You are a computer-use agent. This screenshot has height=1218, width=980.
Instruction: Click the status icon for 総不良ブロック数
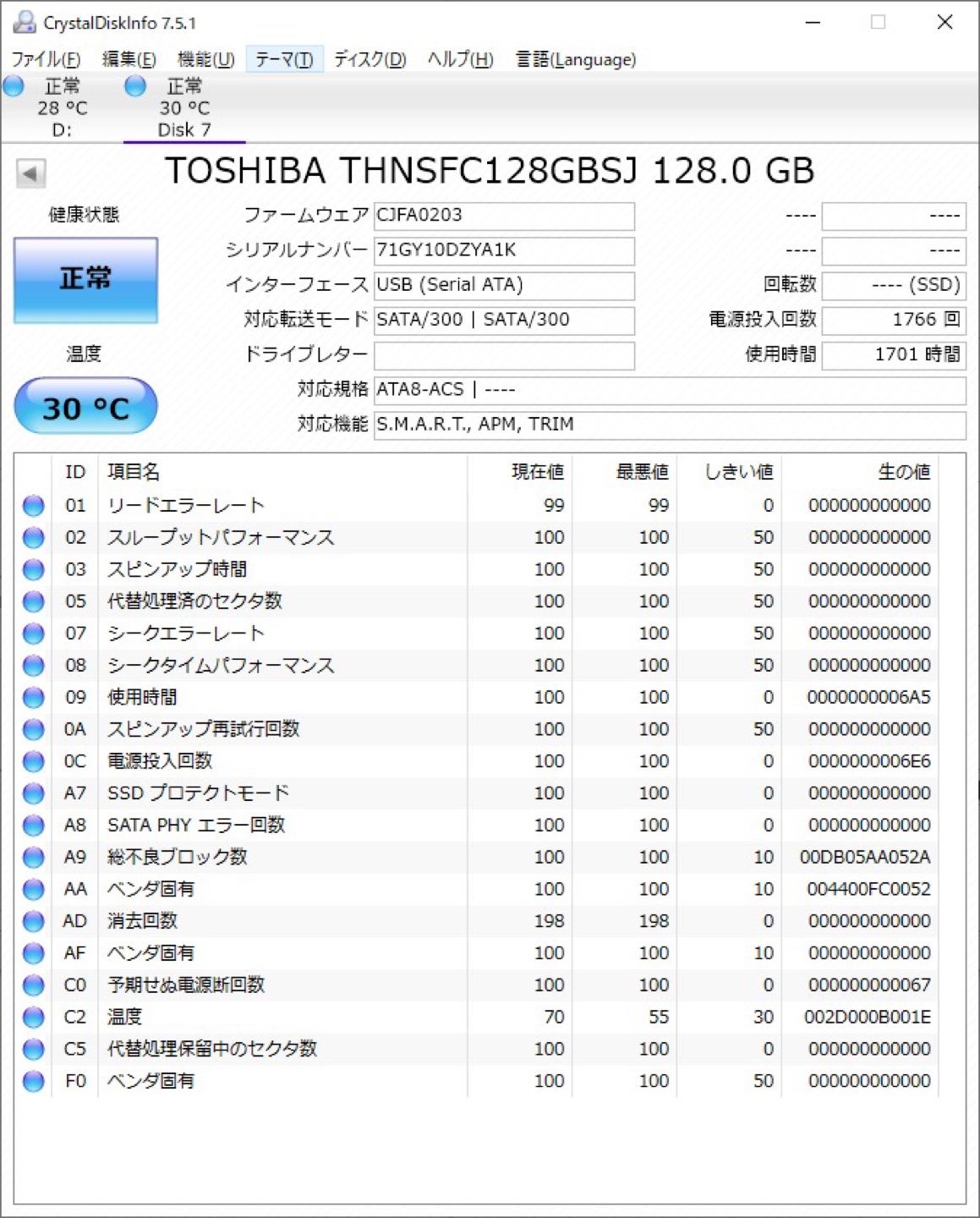pos(34,858)
